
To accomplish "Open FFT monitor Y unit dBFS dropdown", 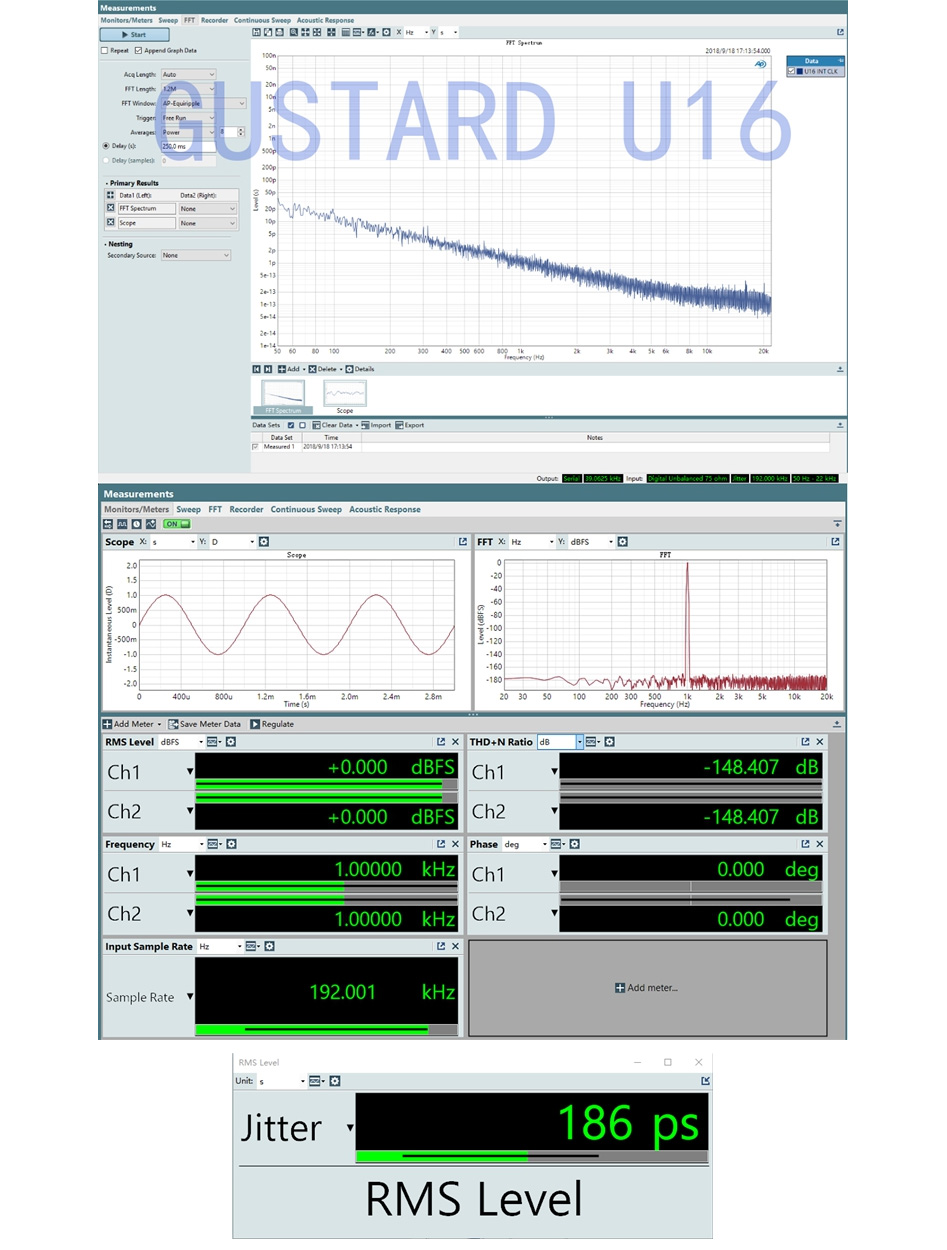I will point(590,542).
